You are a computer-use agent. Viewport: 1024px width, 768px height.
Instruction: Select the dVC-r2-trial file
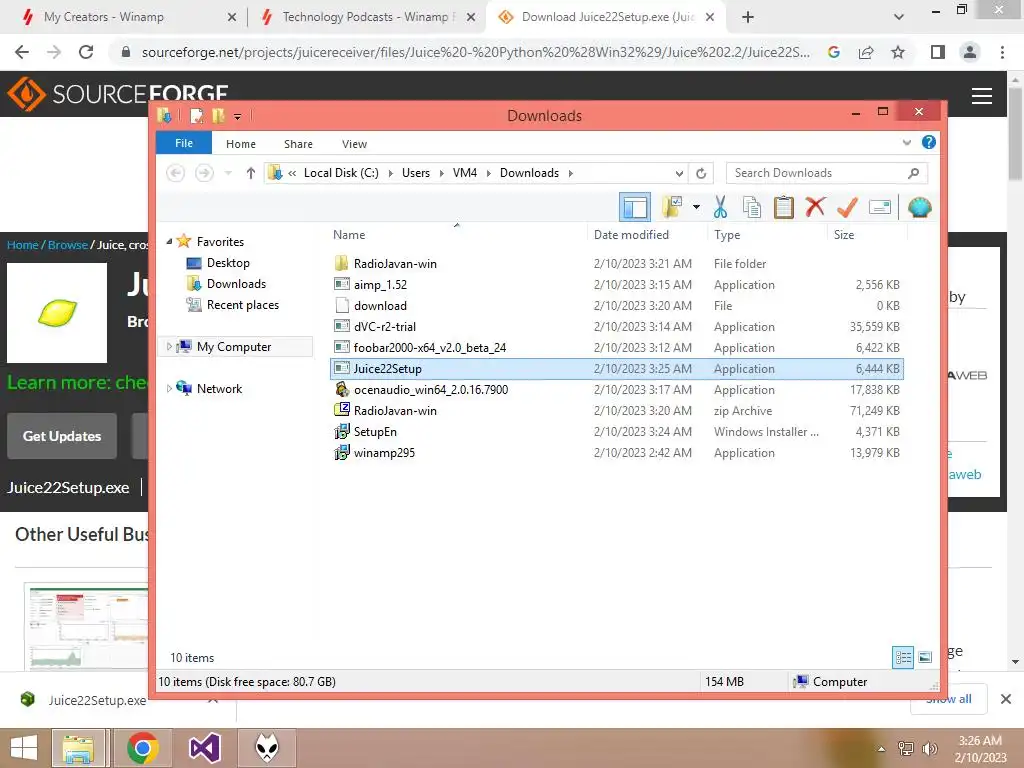pos(616,327)
